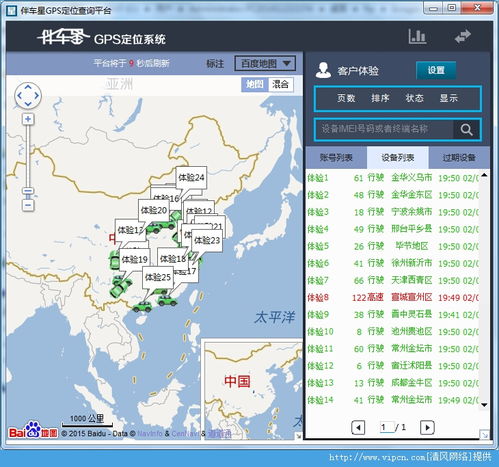Click the 体验20 map marker label
The width and height of the screenshot is (499, 467).
(154, 210)
